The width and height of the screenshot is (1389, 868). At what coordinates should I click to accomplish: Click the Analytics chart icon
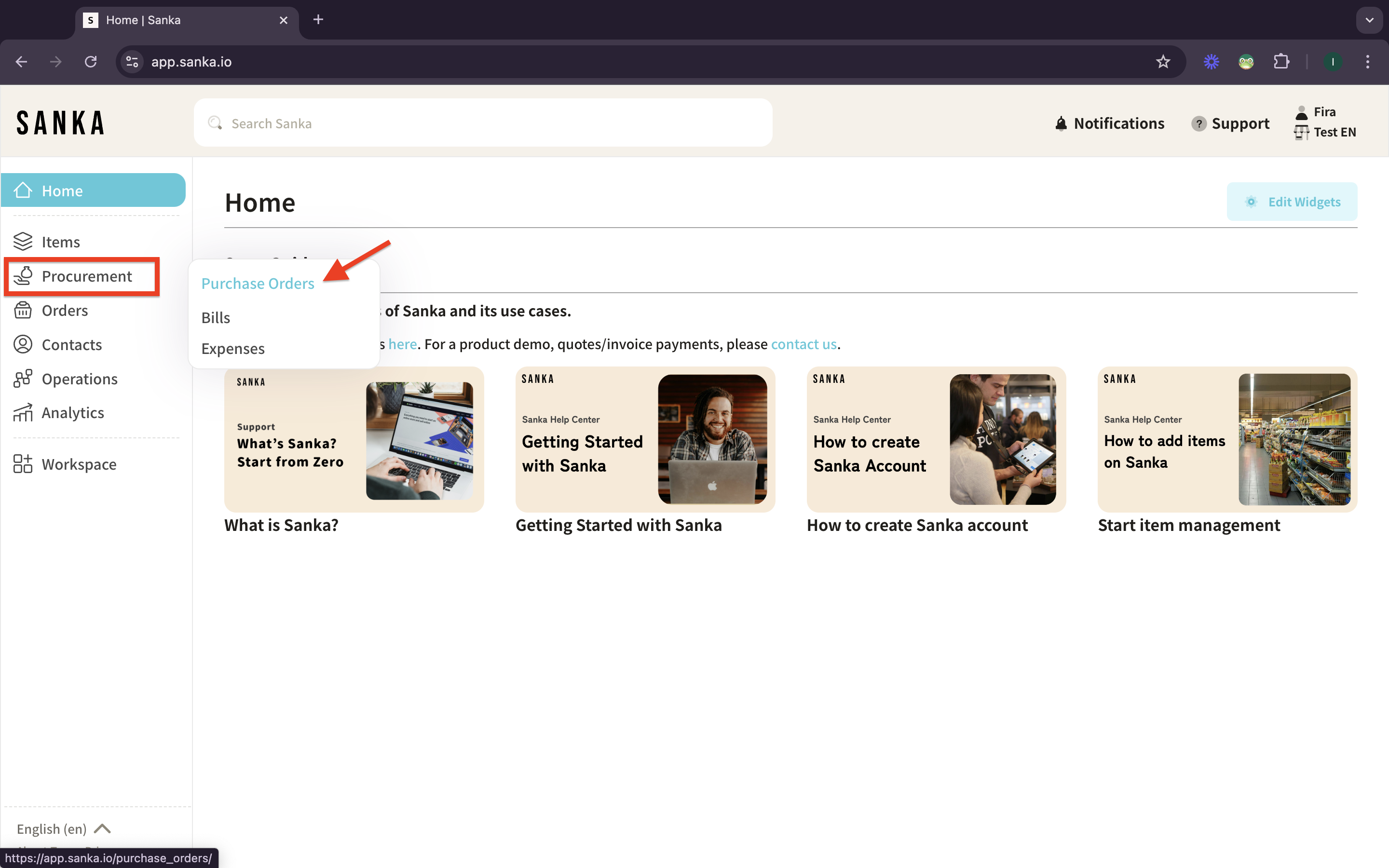pyautogui.click(x=23, y=413)
